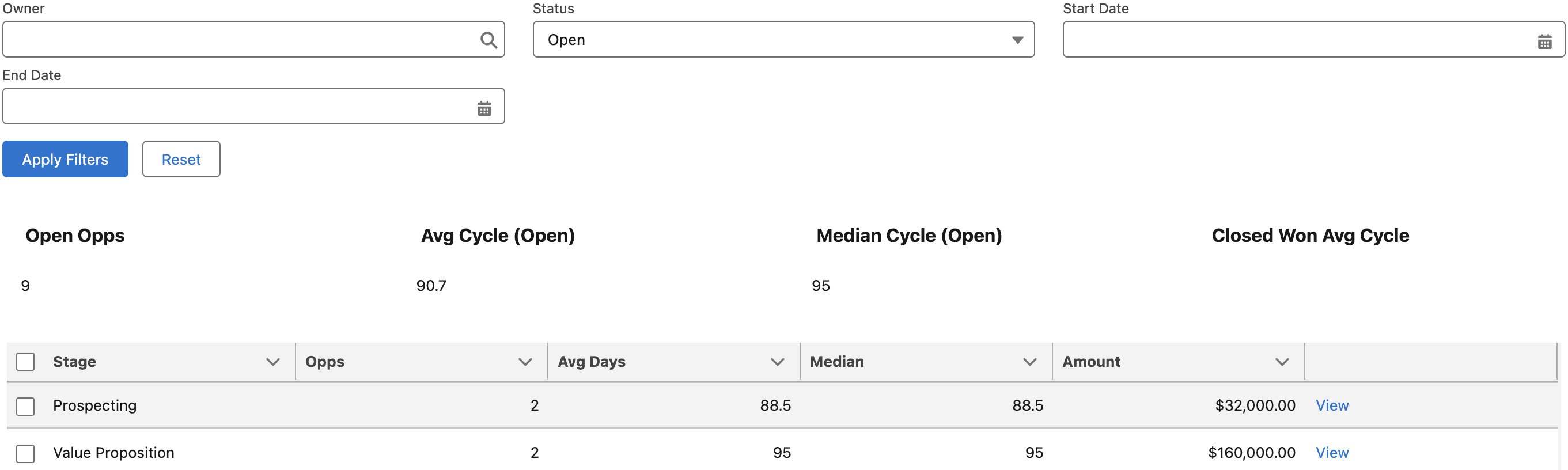Click the Reset button
Image resolution: width=1568 pixels, height=470 pixels.
(x=181, y=160)
